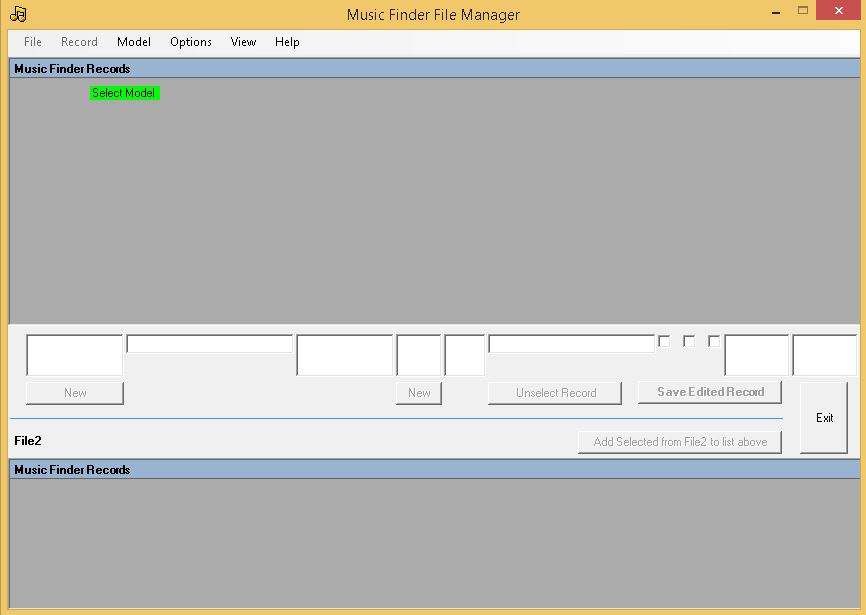Open the Record menu

pos(78,42)
